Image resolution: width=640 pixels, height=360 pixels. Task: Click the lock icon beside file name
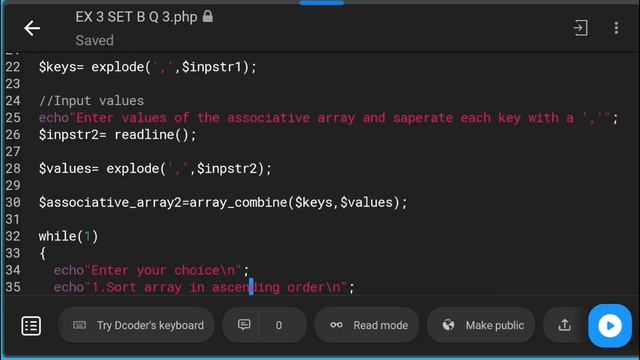point(208,17)
